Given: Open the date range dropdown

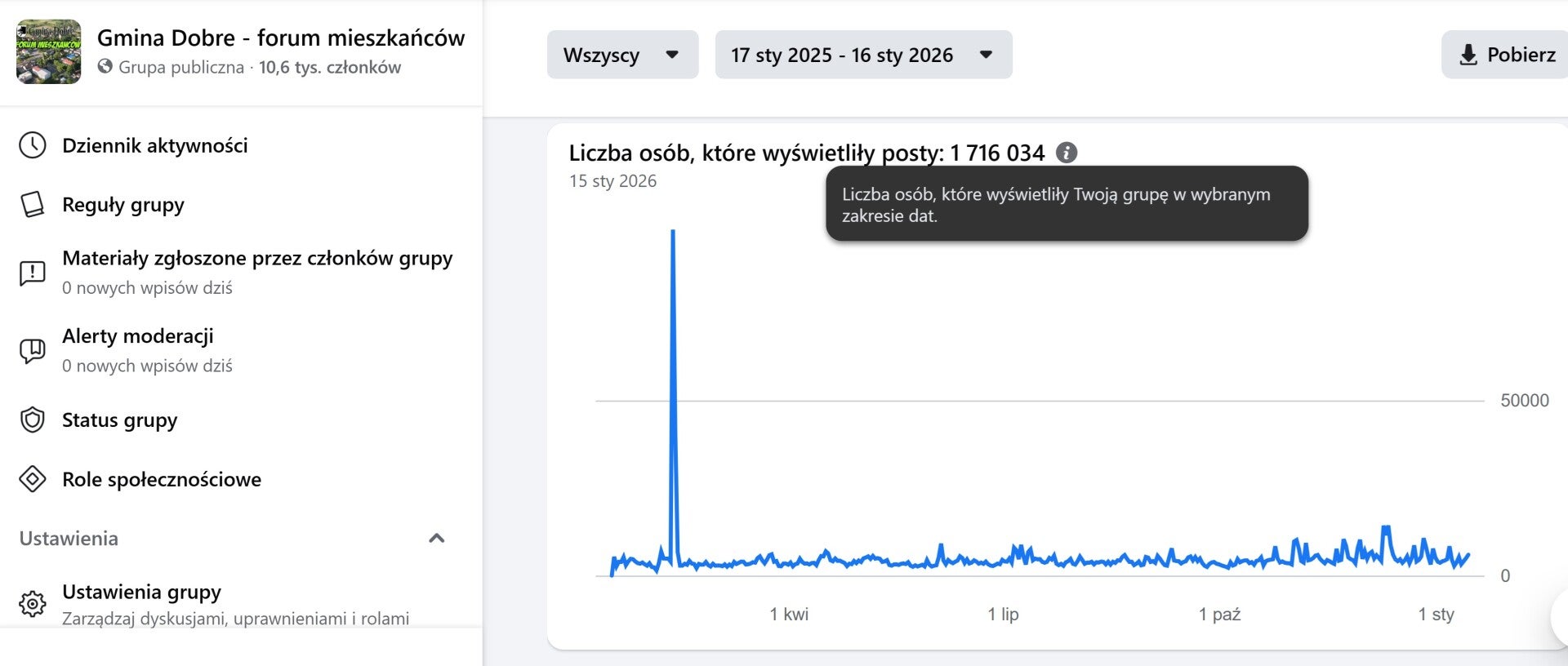Looking at the screenshot, I should coord(863,55).
